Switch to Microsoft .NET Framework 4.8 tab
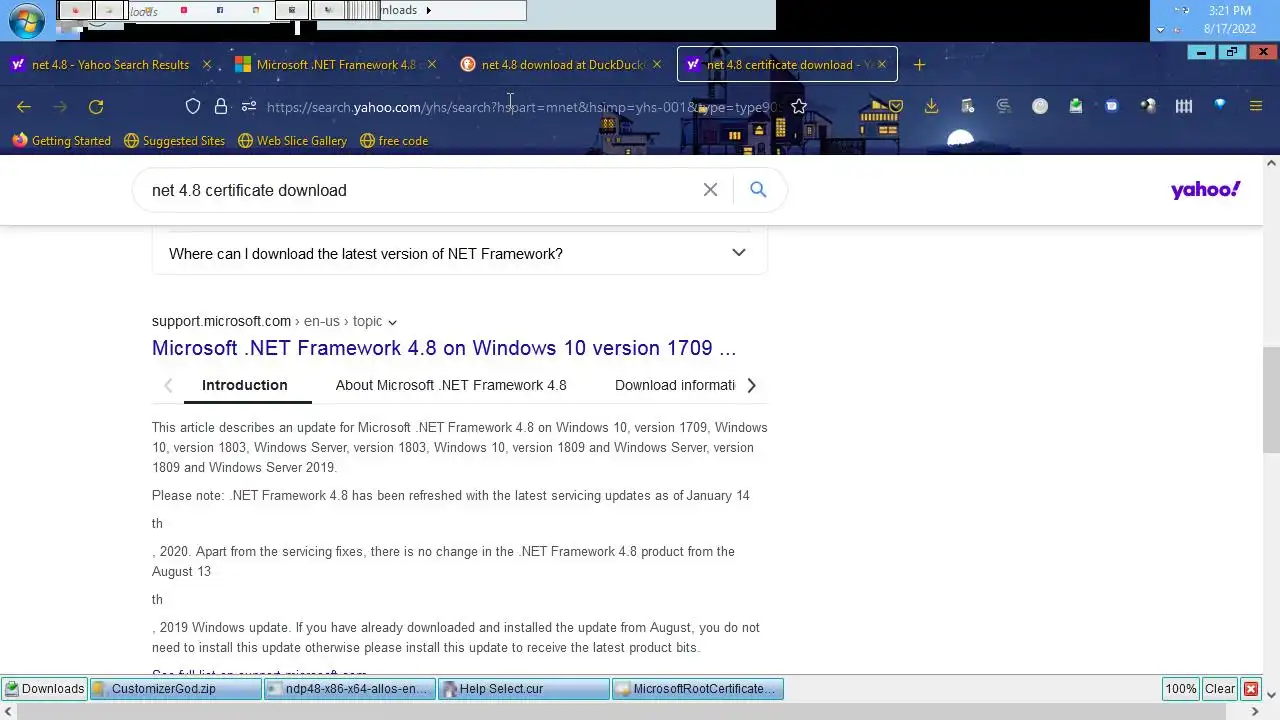Screen dimensions: 1280x720 [335, 65]
